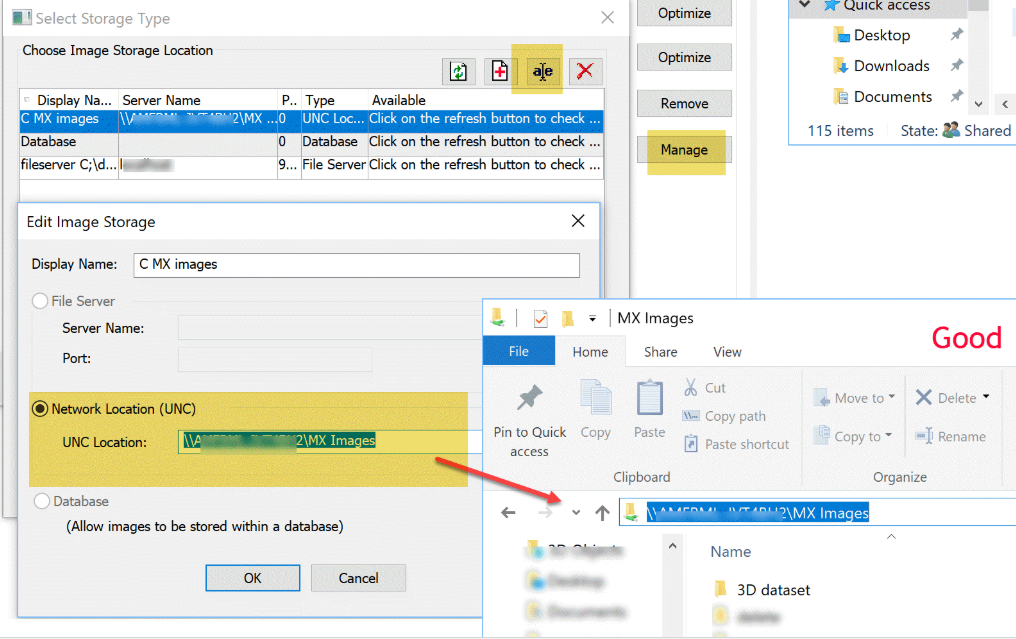Select the highlighted rename (a|e) icon
This screenshot has width=1016, height=639.
(542, 71)
